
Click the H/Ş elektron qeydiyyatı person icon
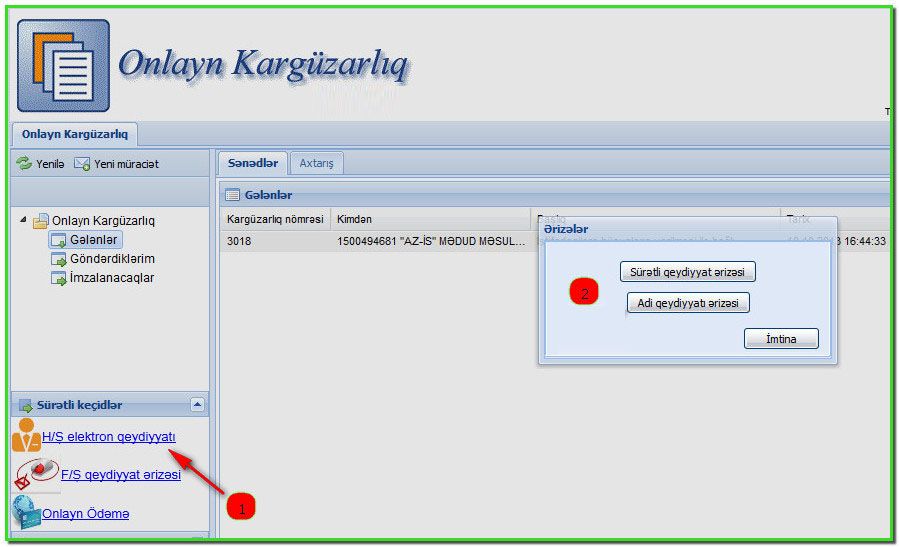coord(25,437)
